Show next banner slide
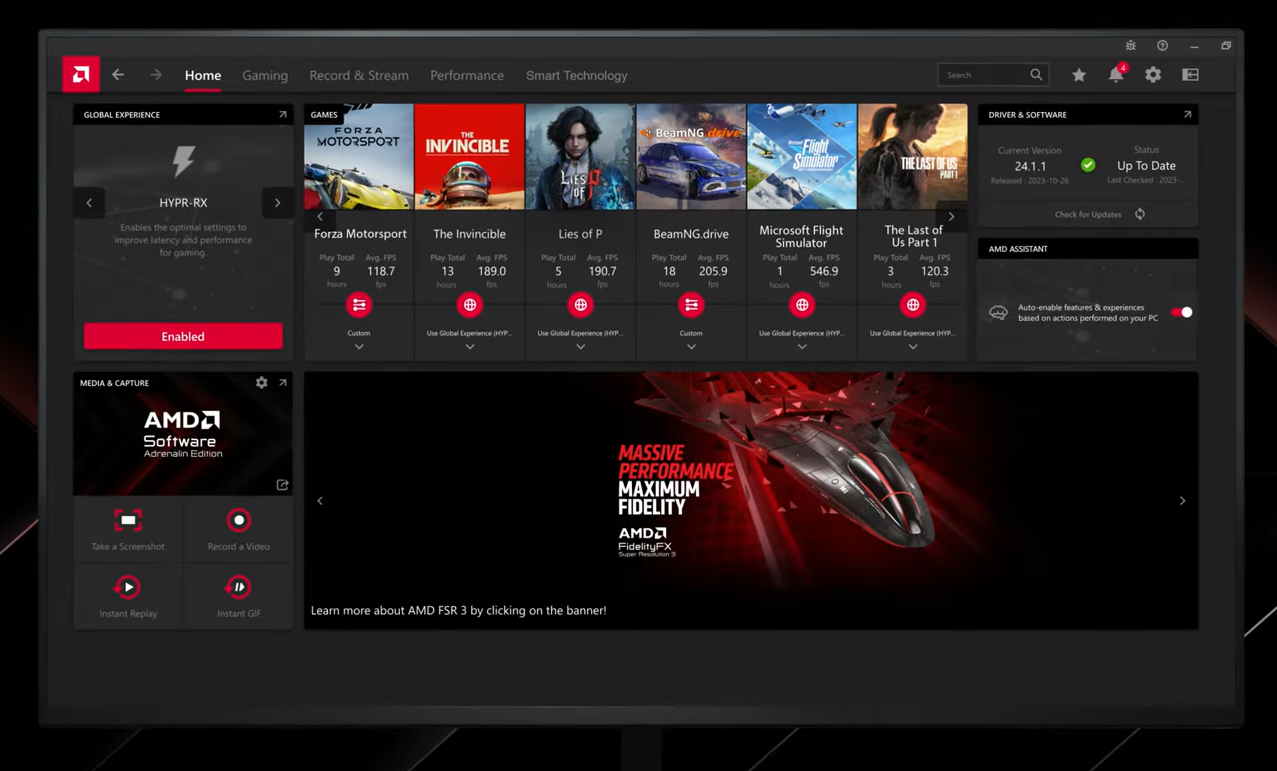 click(1182, 501)
